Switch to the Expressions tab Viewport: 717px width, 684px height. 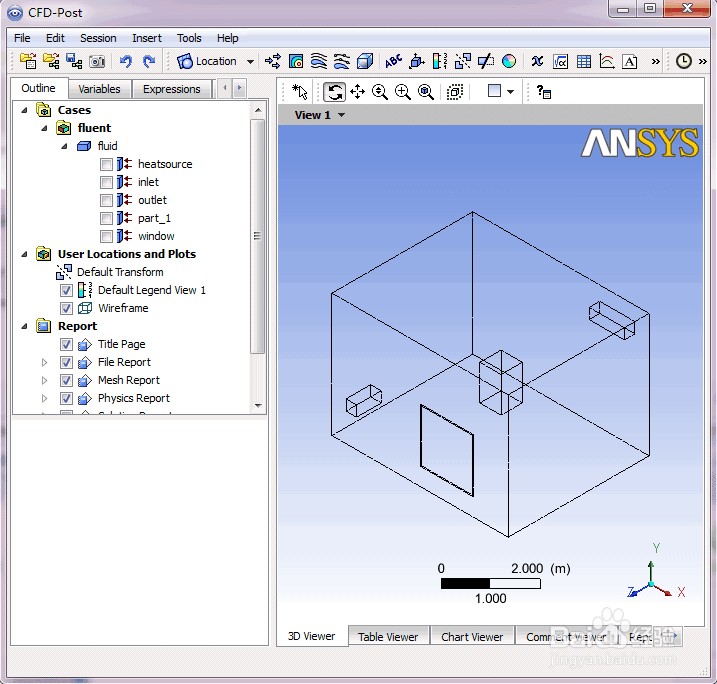(171, 89)
